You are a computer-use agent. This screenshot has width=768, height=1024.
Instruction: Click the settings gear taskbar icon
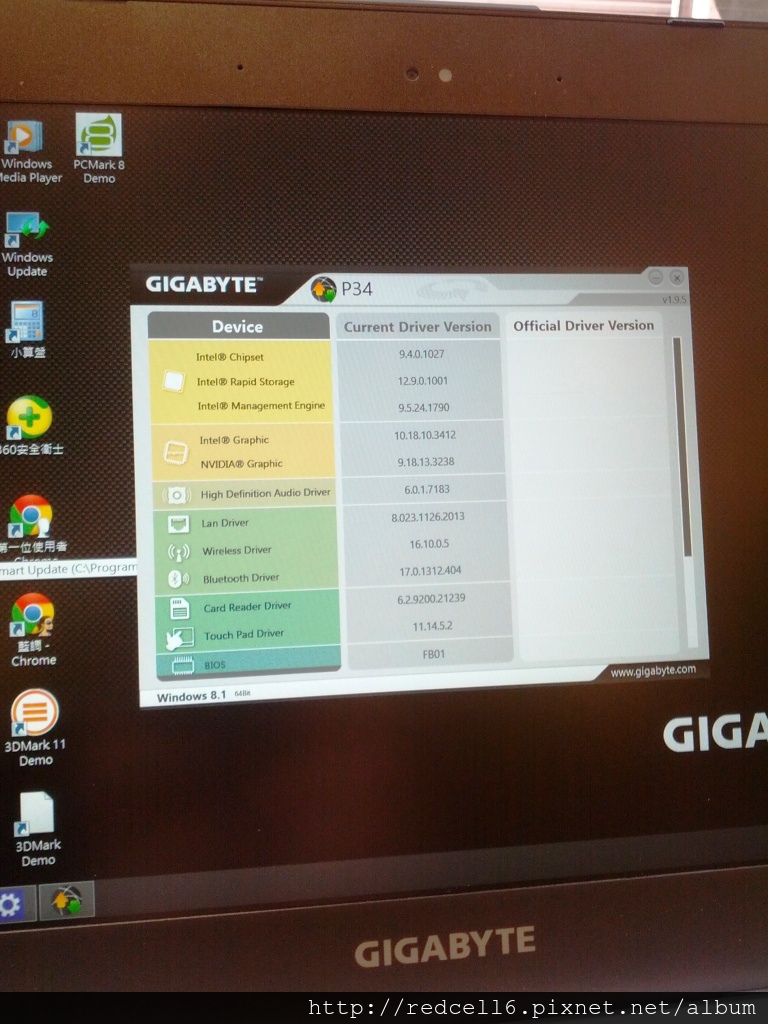coord(11,905)
